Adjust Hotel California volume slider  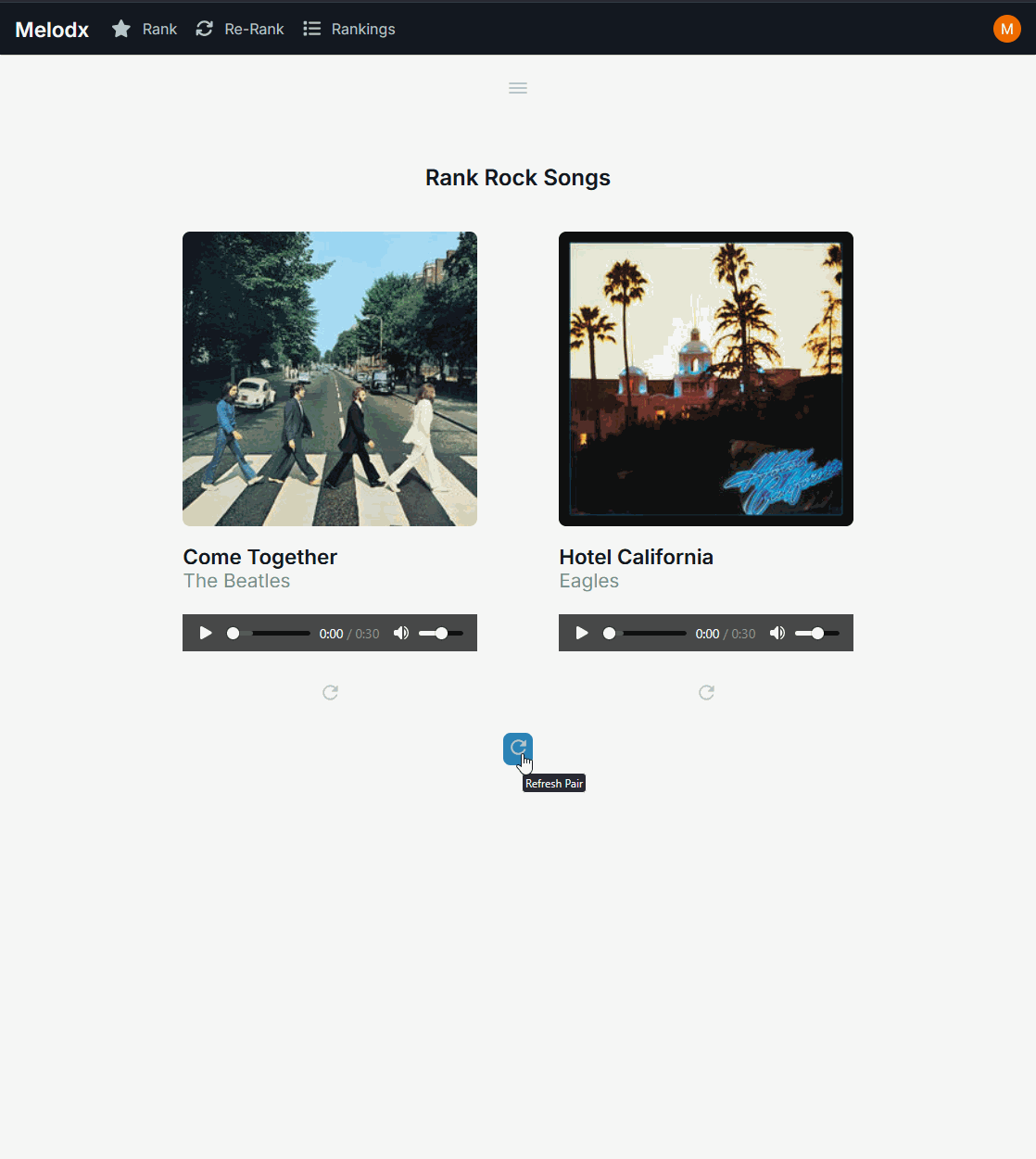click(817, 633)
